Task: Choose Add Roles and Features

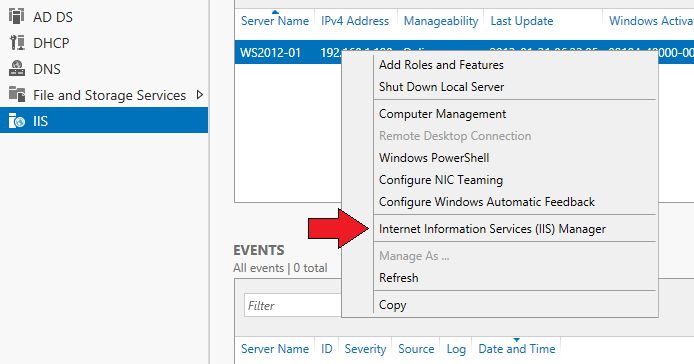Action: coord(441,65)
